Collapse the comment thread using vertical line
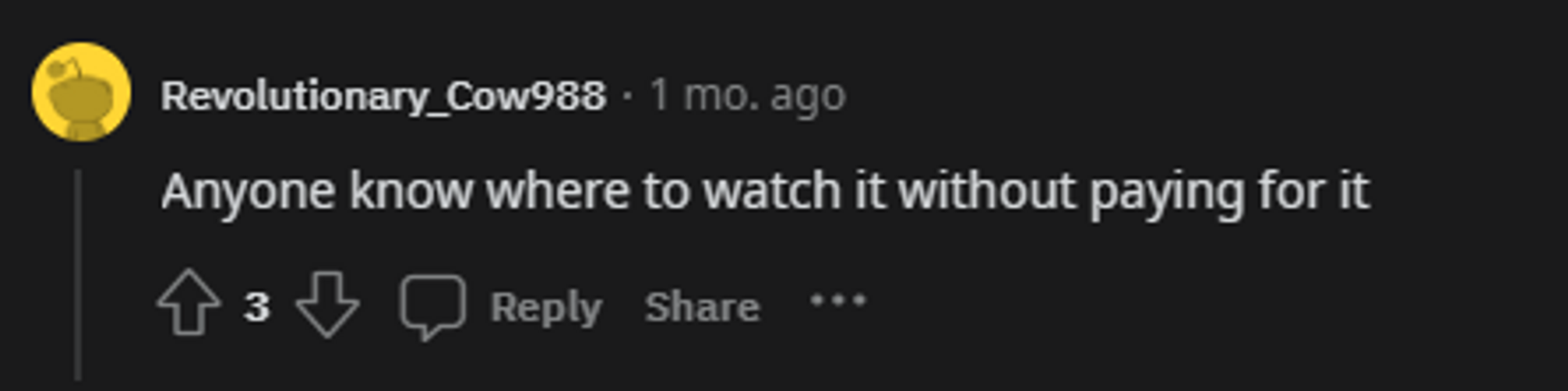This screenshot has width=1568, height=391. tap(78, 274)
